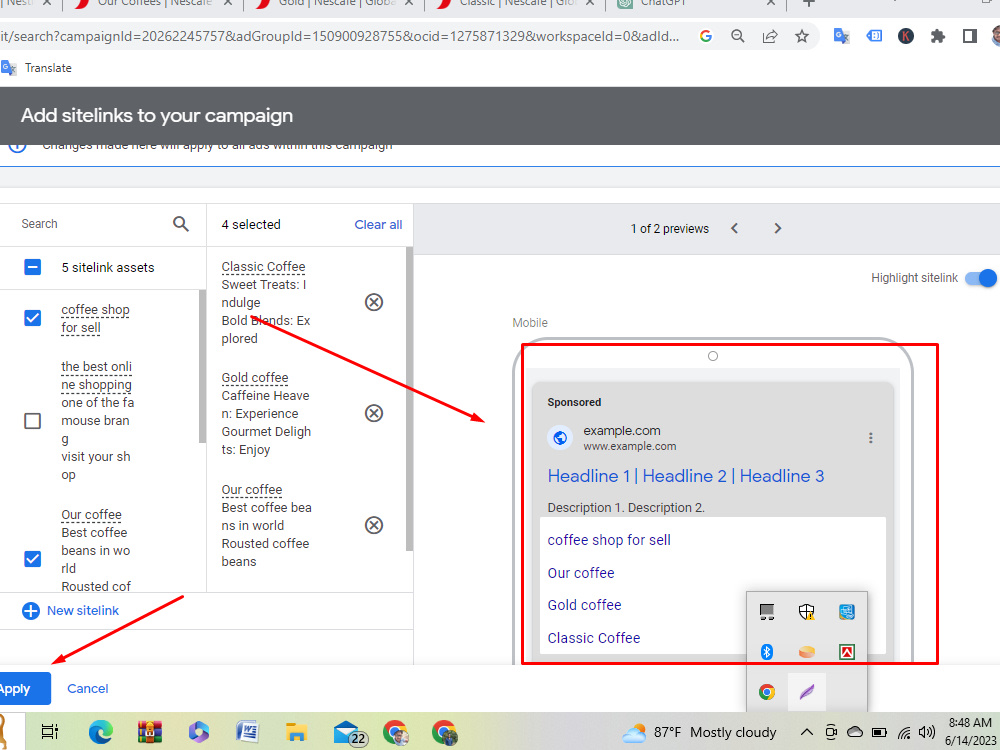Open the three-dot menu in ad preview
The width and height of the screenshot is (1000, 750).
click(871, 438)
